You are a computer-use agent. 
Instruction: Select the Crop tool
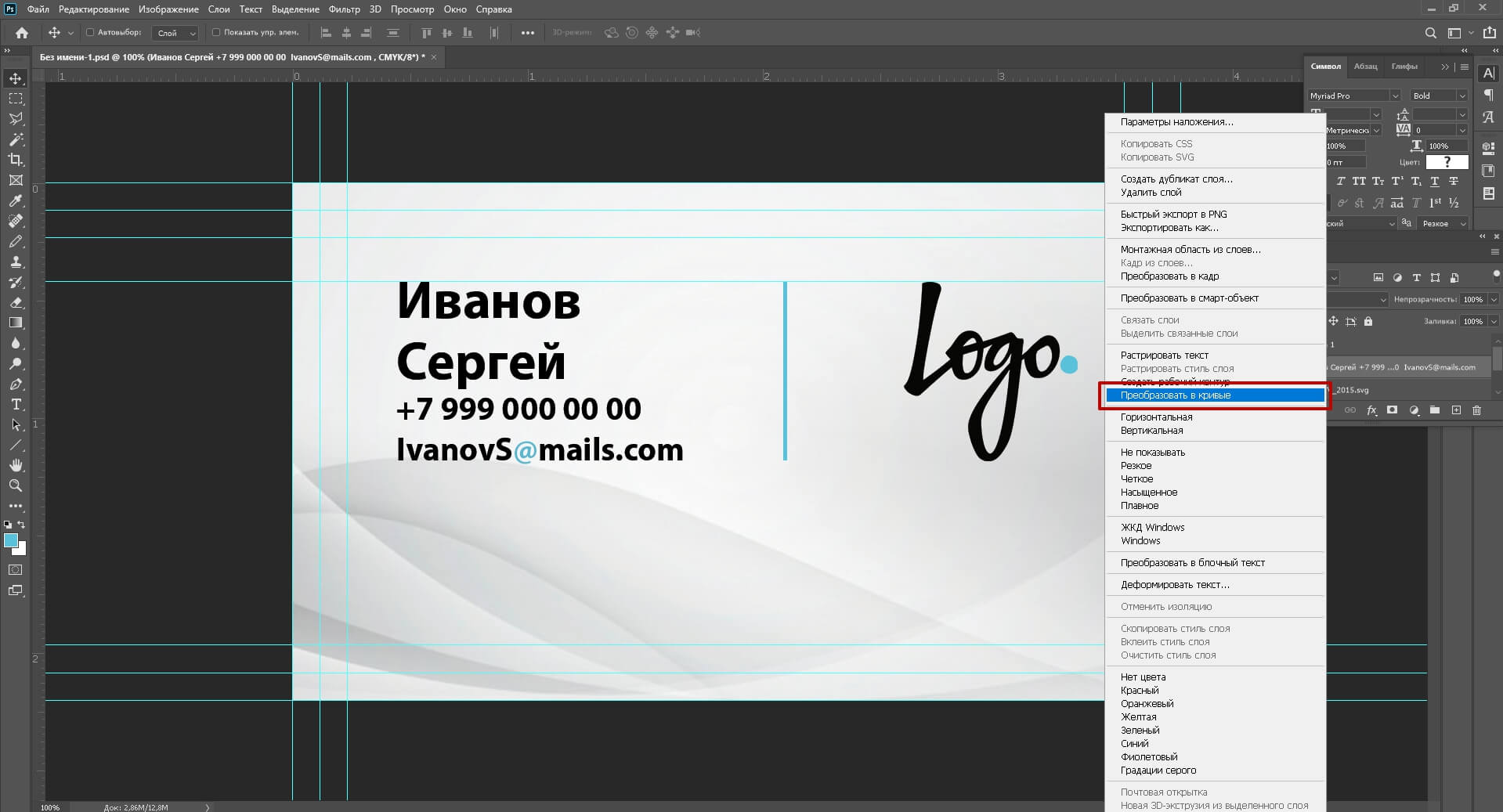15,160
